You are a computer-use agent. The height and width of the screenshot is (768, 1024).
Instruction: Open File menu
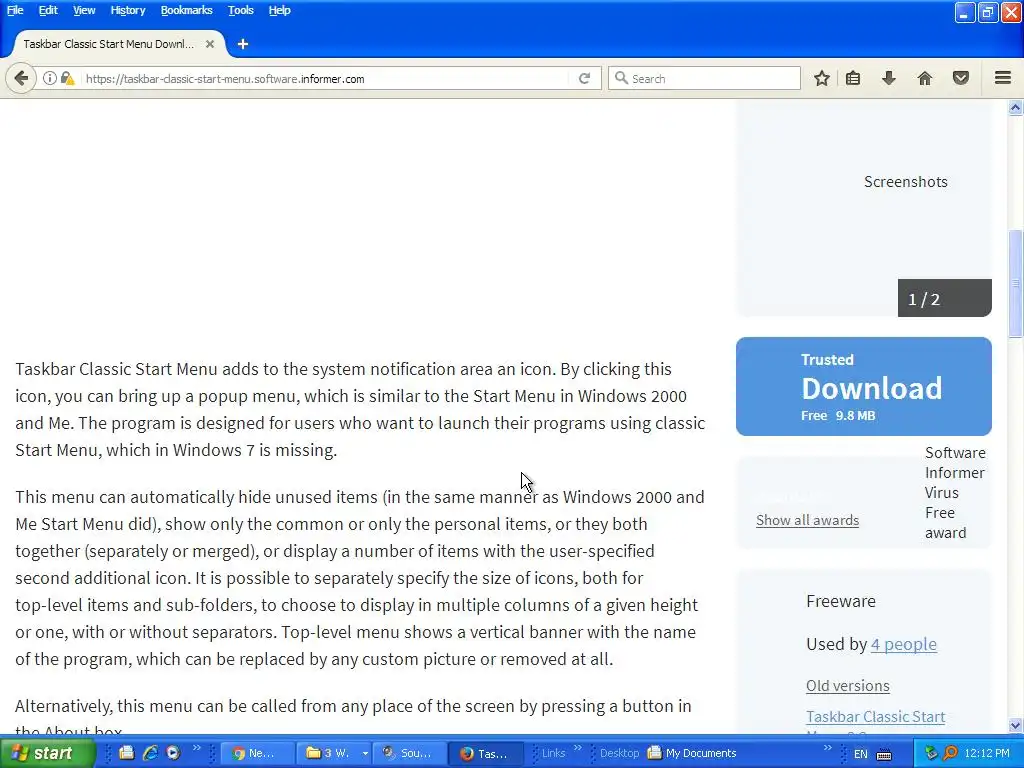[x=15, y=10]
